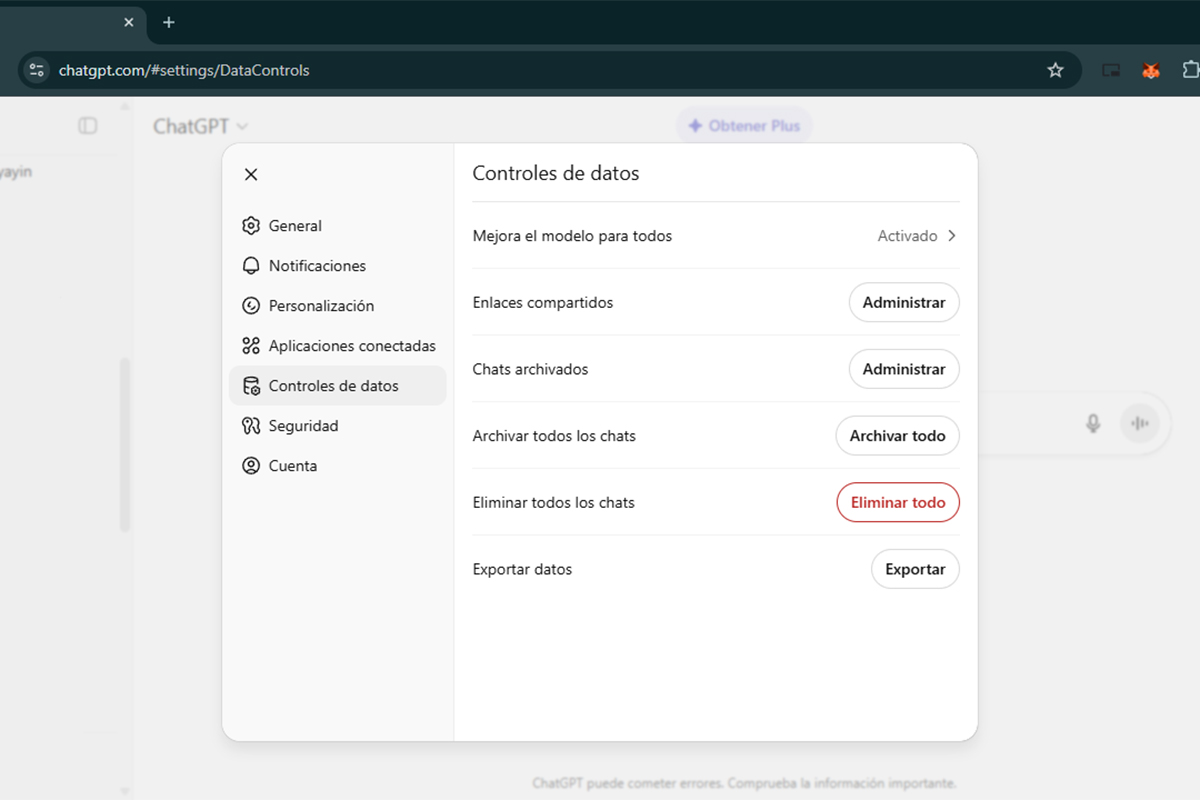
Task: Click the Archivar todo button
Action: click(897, 436)
